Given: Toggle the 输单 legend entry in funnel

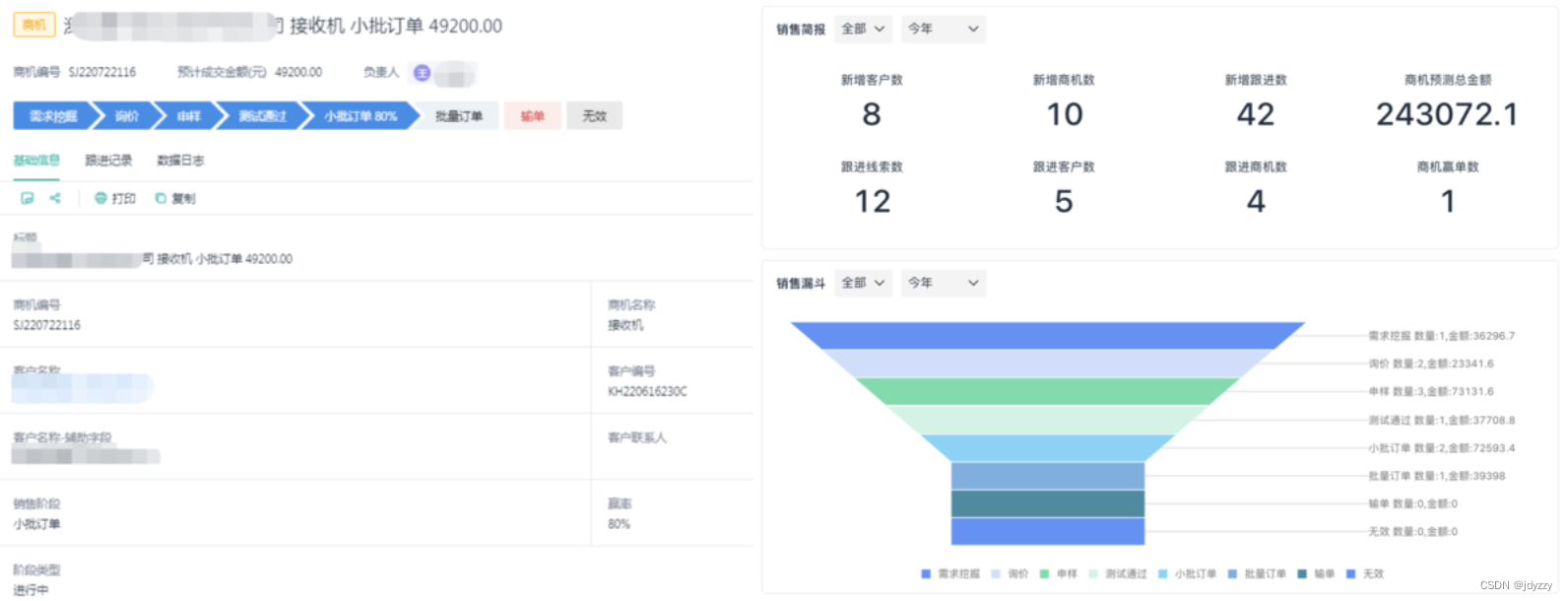Looking at the screenshot, I should [1316, 573].
